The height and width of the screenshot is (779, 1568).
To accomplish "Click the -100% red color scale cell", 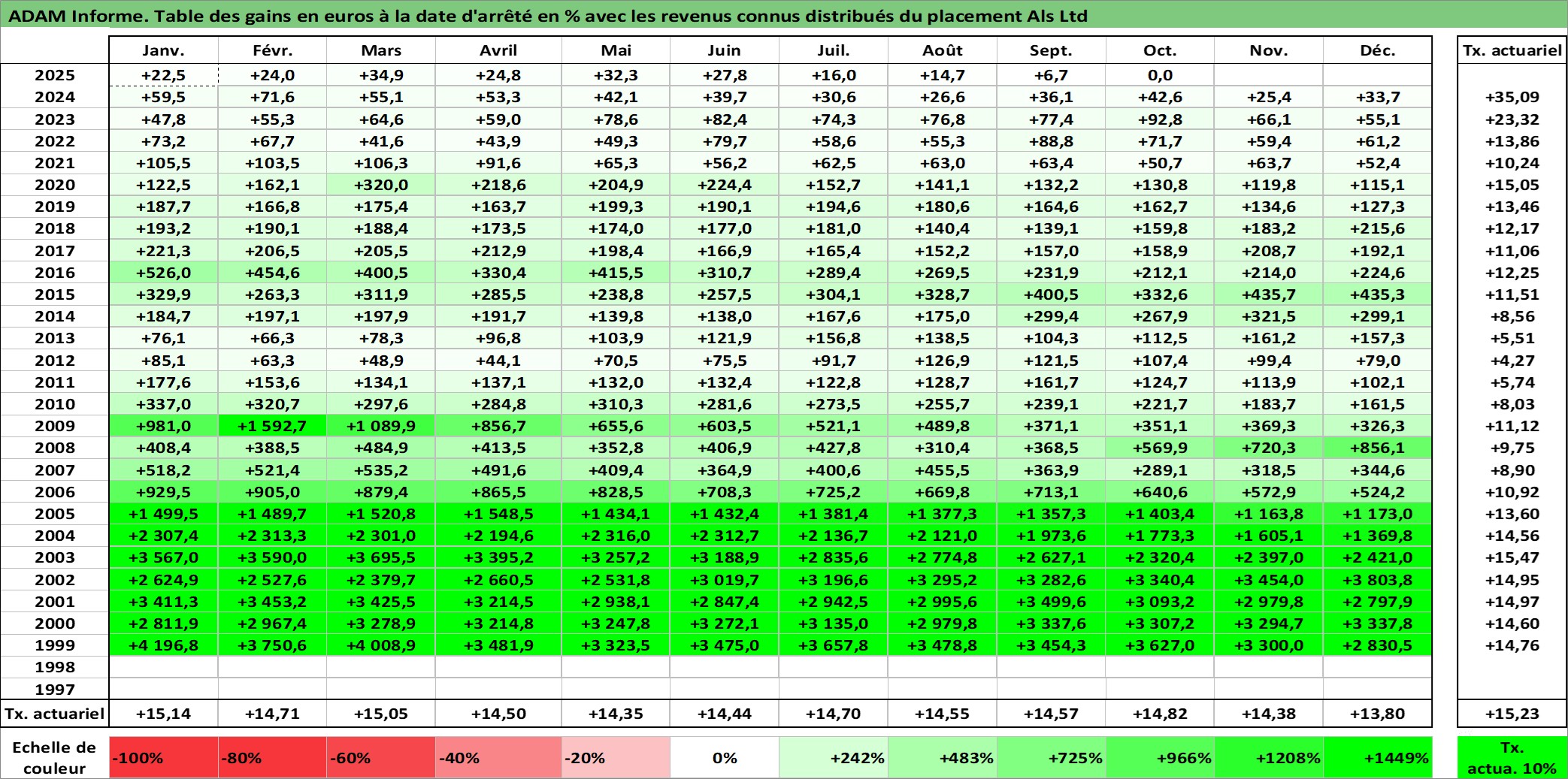I will tap(164, 757).
